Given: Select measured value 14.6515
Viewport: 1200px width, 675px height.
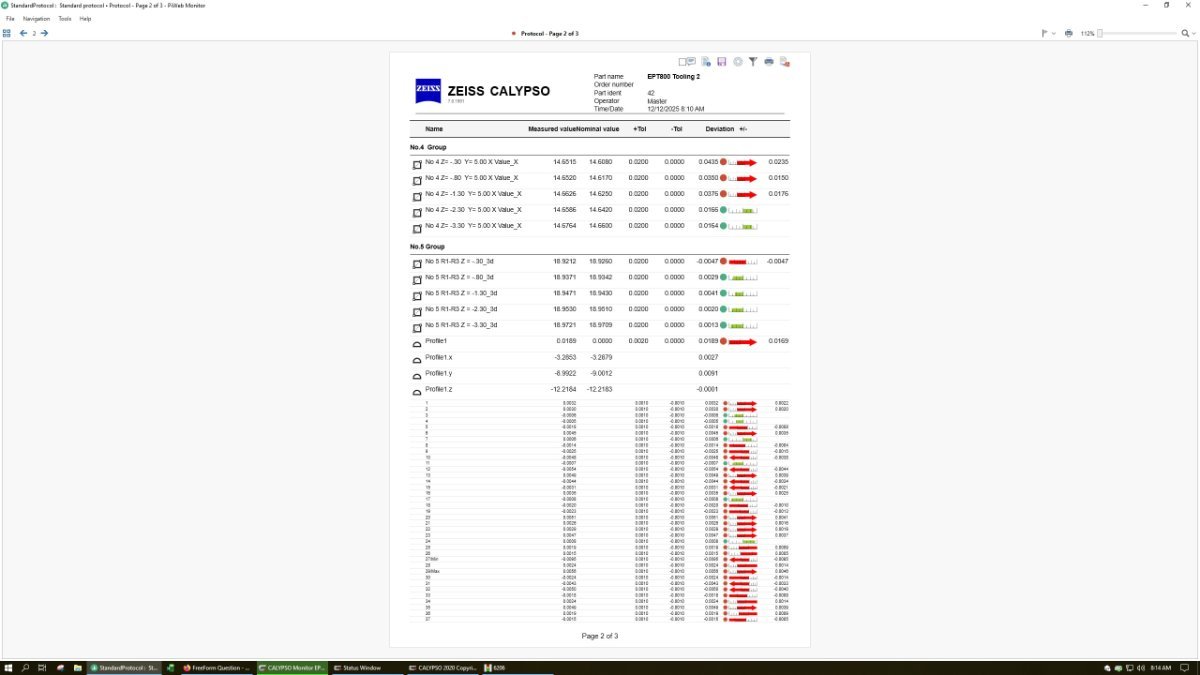Looking at the screenshot, I should click(x=565, y=161).
